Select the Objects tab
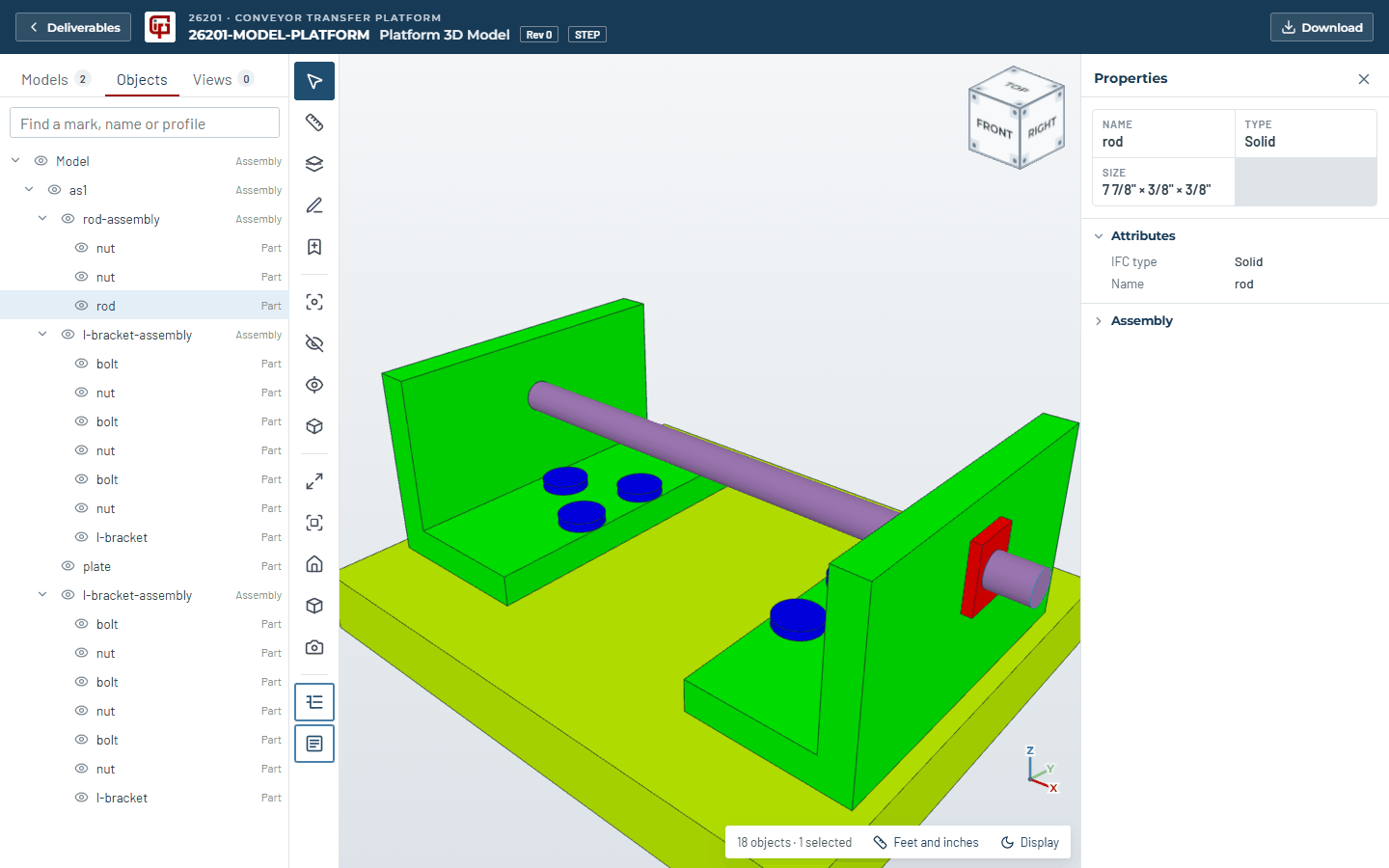1389x868 pixels. pyautogui.click(x=142, y=79)
